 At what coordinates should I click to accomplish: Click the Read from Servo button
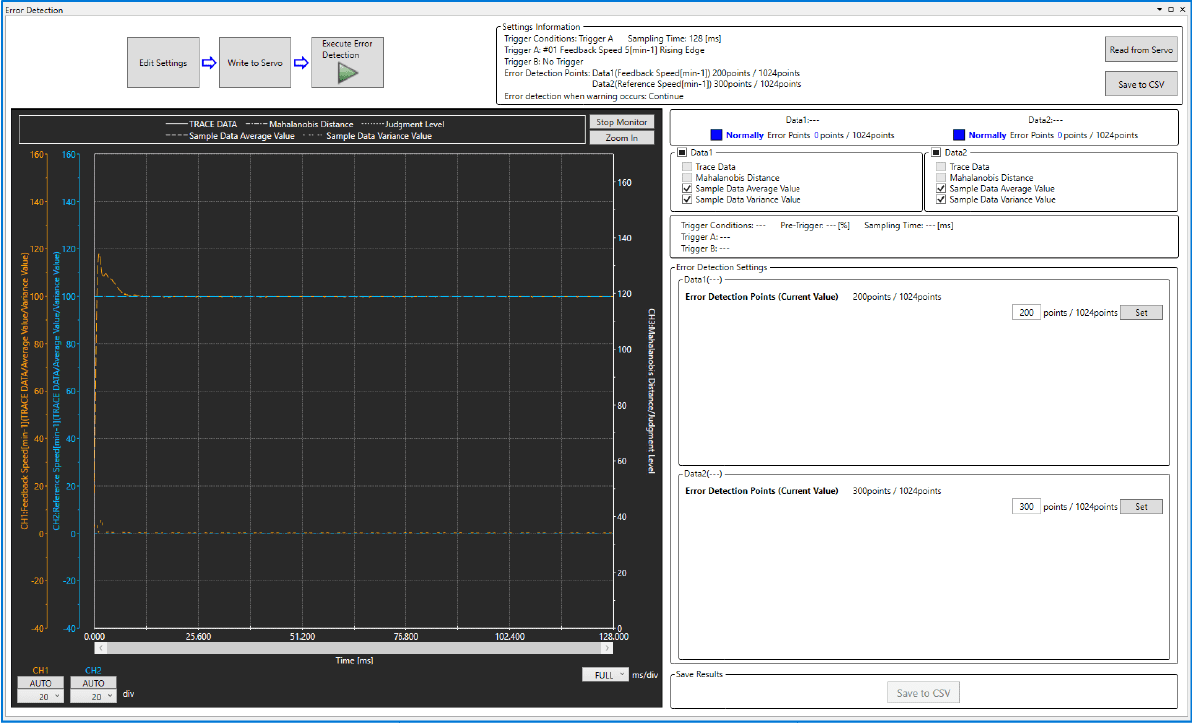click(1141, 50)
